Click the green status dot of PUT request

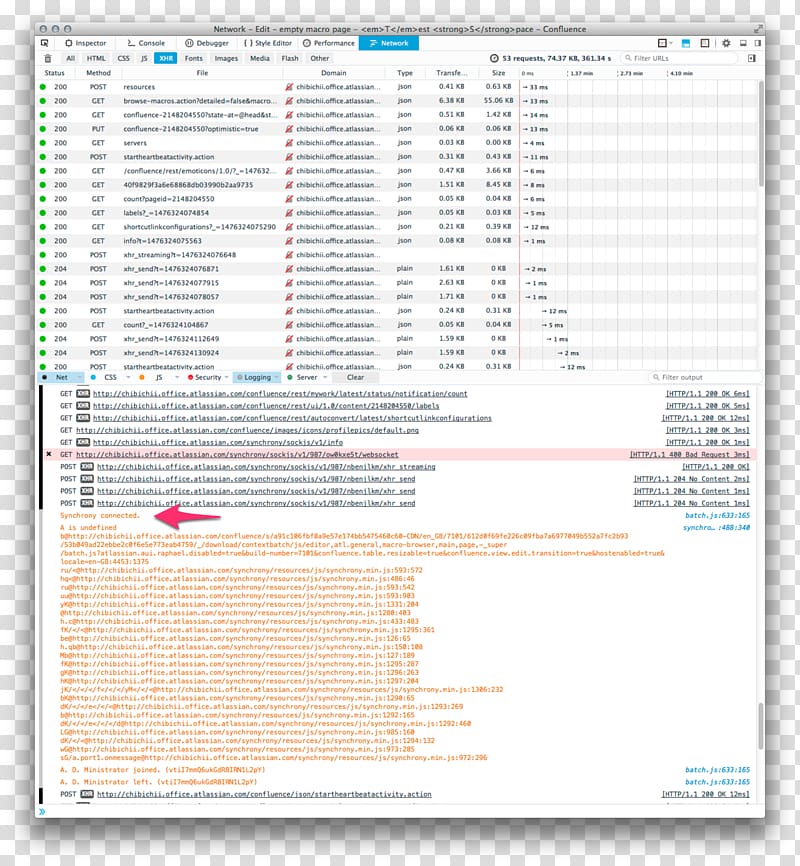[43, 129]
